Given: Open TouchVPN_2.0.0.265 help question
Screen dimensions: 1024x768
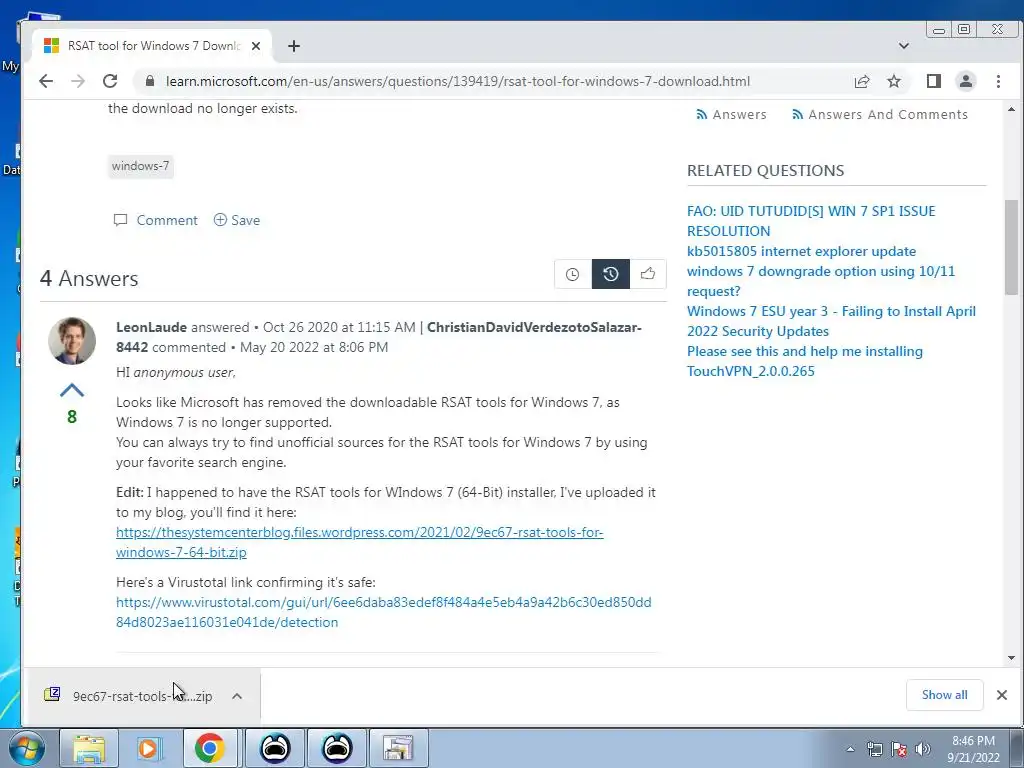Looking at the screenshot, I should tap(805, 361).
